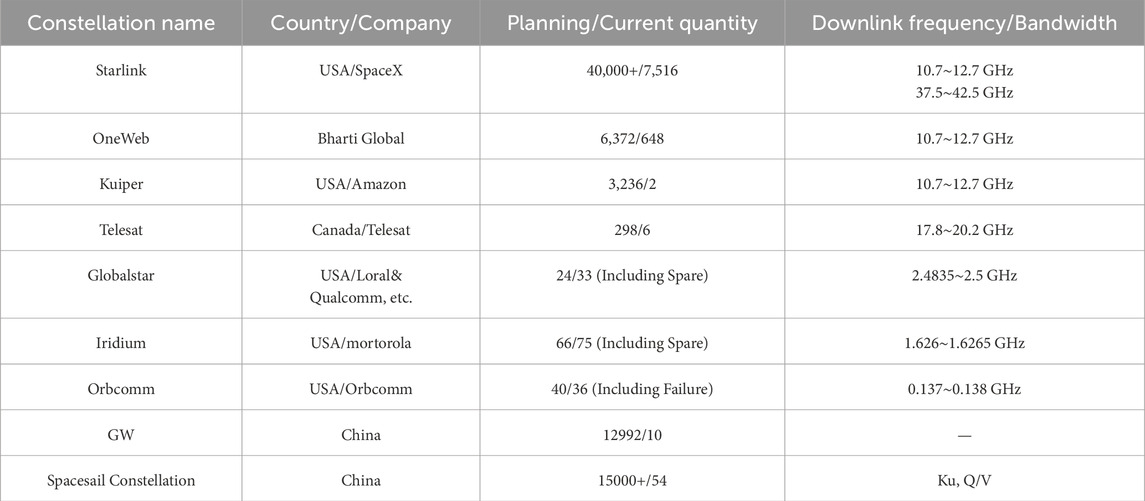Click the Spacesail Constellation cell
1145x501 pixels.
coord(121,480)
